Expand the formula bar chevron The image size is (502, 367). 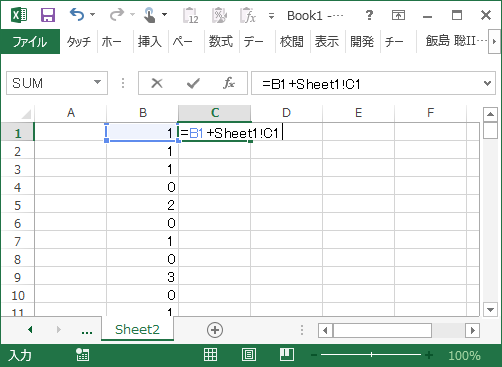tap(487, 83)
